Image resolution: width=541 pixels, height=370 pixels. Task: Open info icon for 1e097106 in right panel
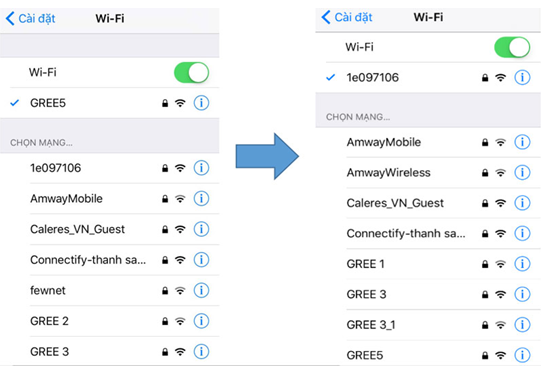pyautogui.click(x=522, y=77)
